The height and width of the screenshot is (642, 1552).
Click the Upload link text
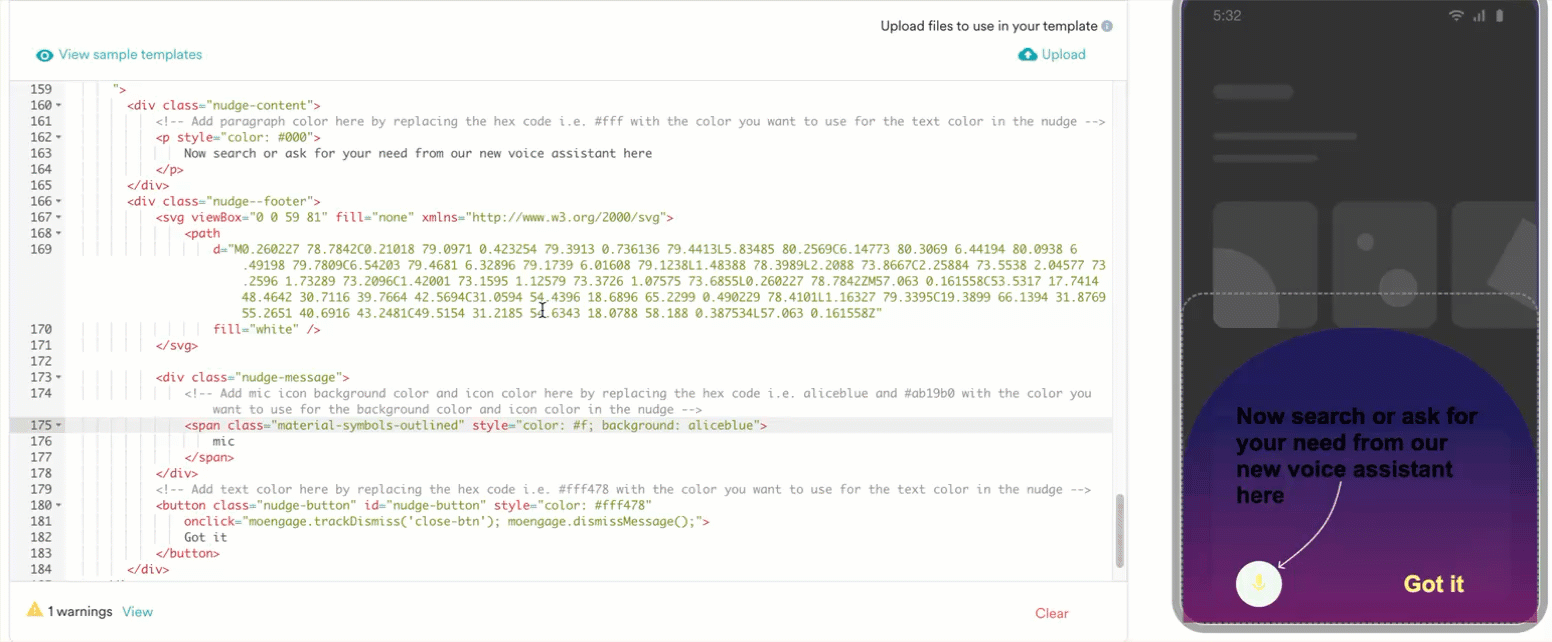1063,55
